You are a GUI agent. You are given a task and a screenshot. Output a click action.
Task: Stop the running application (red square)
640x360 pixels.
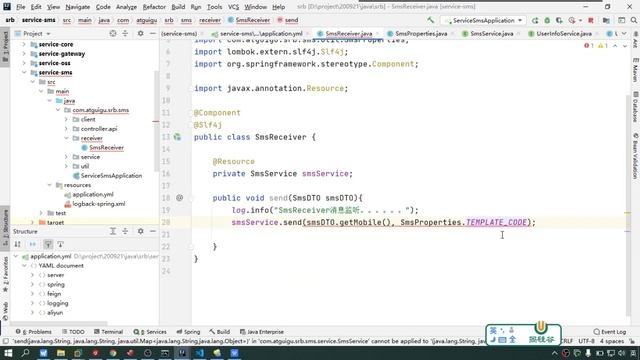(x=591, y=20)
